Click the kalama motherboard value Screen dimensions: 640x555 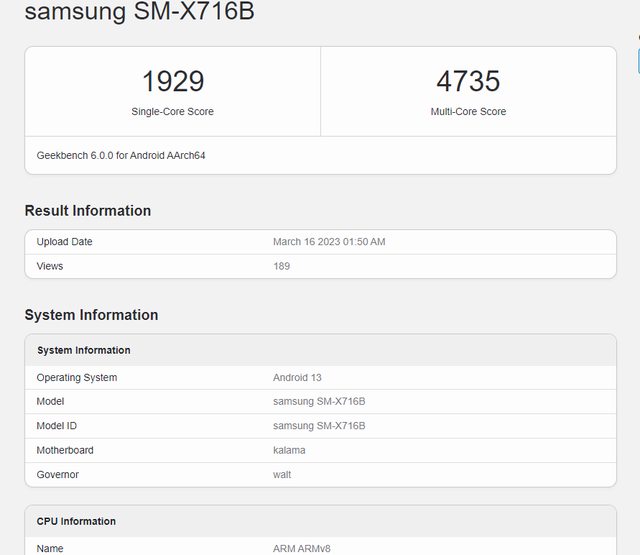(x=289, y=450)
